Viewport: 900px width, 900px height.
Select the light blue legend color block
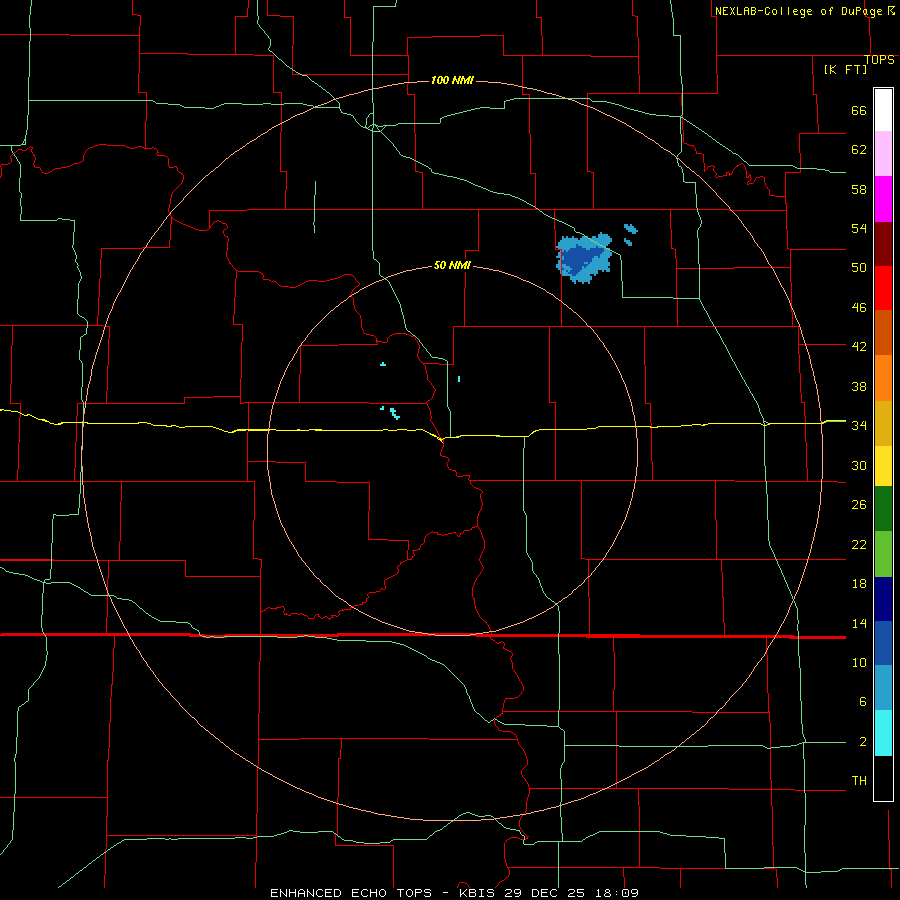(x=883, y=687)
